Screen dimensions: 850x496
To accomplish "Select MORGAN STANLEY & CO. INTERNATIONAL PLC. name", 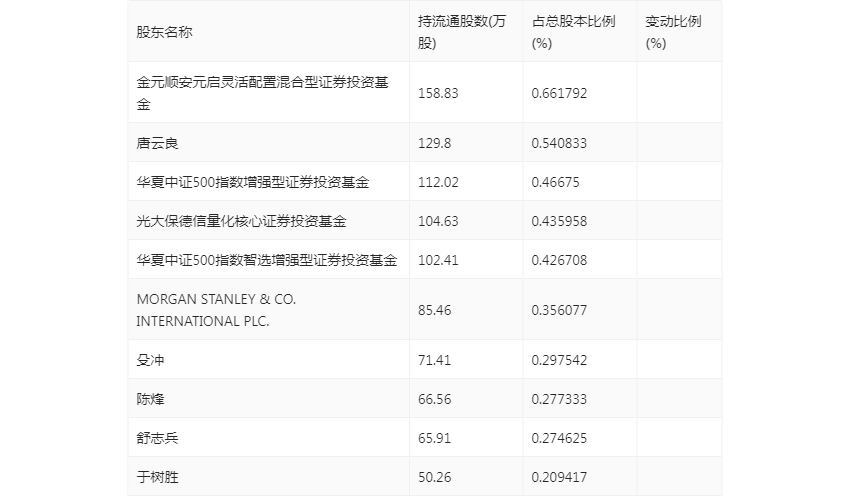I will click(x=216, y=310).
